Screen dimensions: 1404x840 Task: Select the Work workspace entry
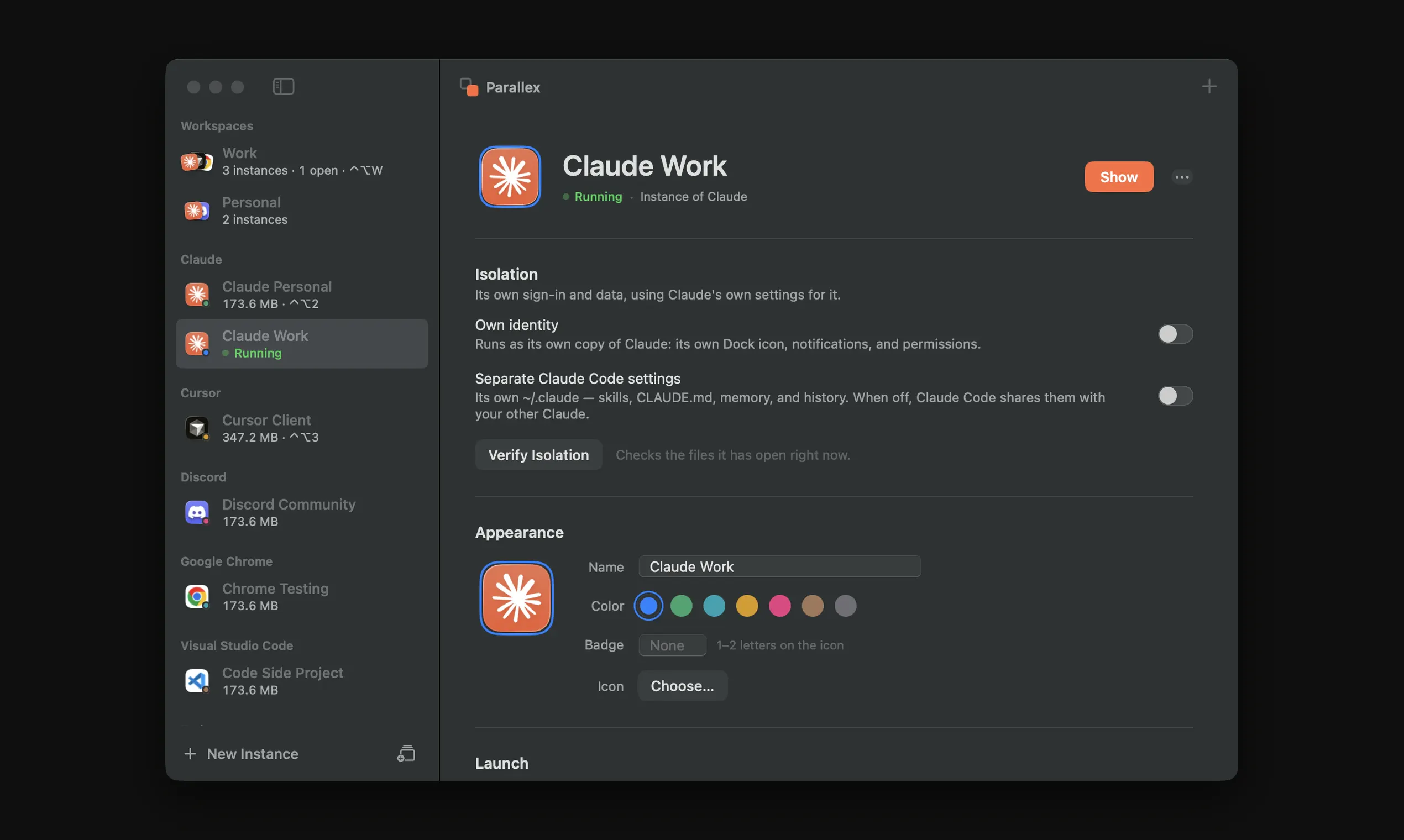302,161
